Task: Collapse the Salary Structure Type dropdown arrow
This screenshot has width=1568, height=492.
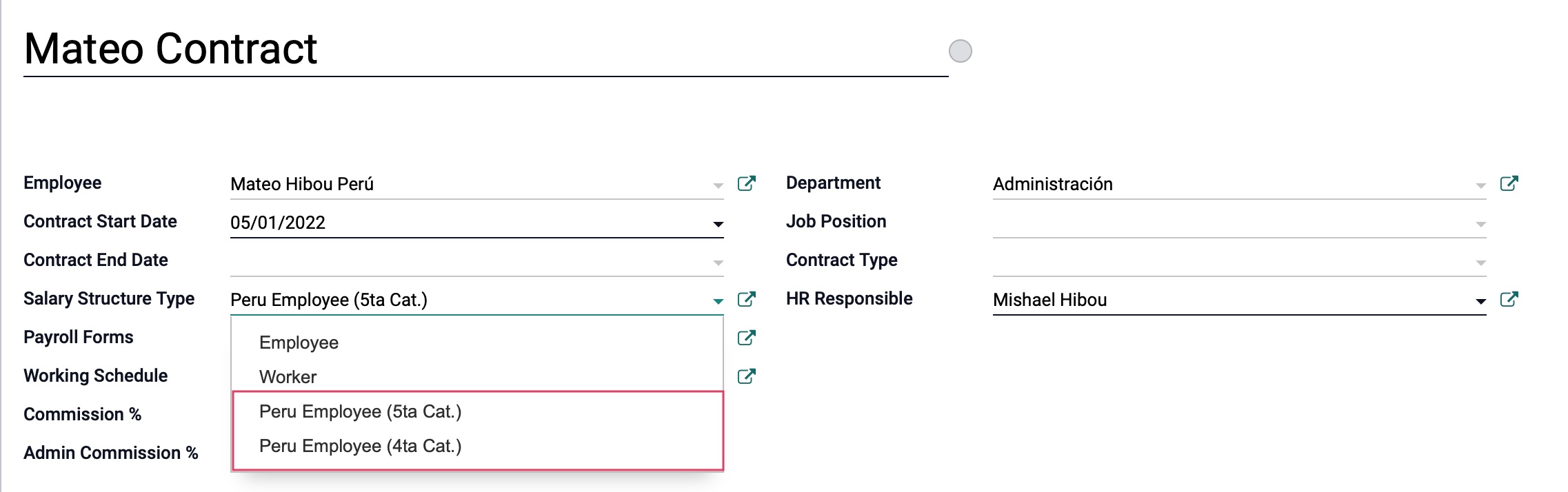Action: pos(718,301)
